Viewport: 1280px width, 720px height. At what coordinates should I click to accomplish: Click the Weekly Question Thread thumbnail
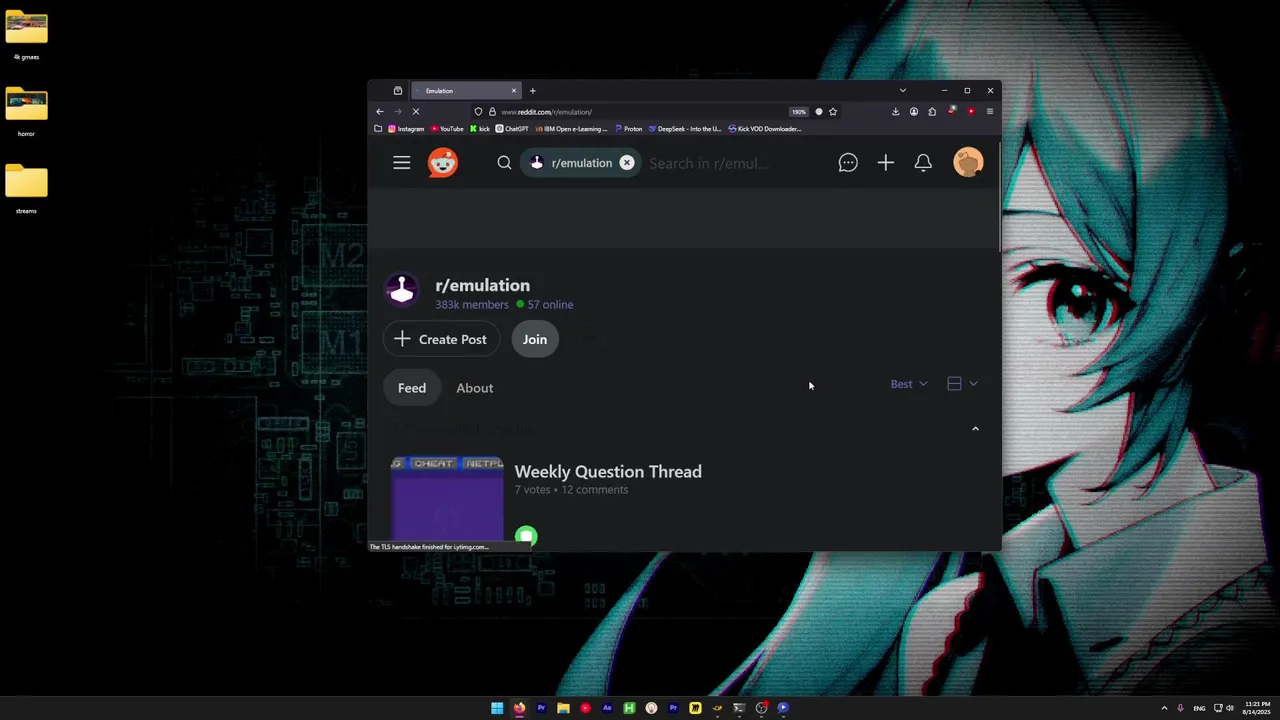pyautogui.click(x=447, y=499)
